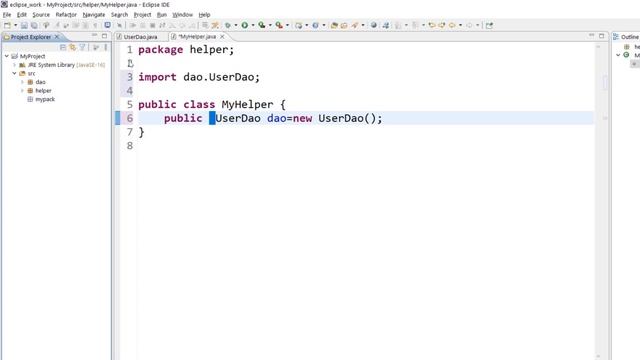
Task: Place the cursor in 'import dao.UserDao;' line
Action: click(x=199, y=77)
